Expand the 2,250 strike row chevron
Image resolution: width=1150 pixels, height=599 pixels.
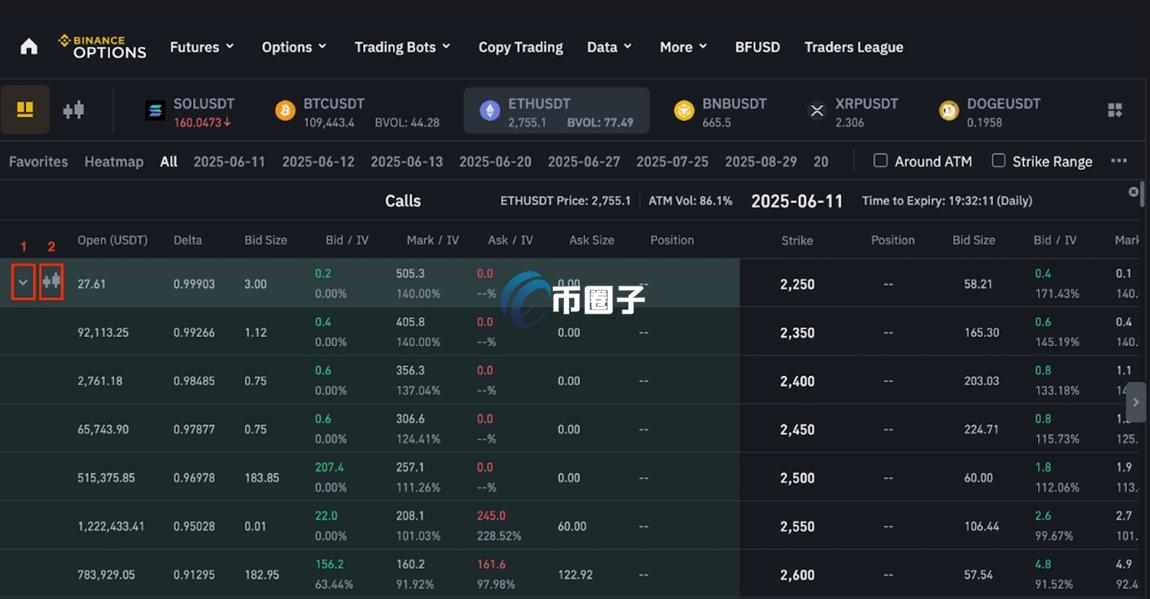click(x=23, y=283)
